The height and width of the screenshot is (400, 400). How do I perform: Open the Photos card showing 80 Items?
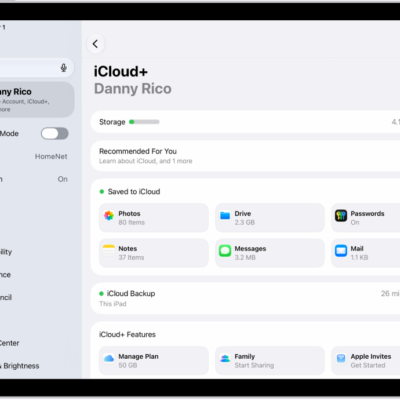point(154,218)
